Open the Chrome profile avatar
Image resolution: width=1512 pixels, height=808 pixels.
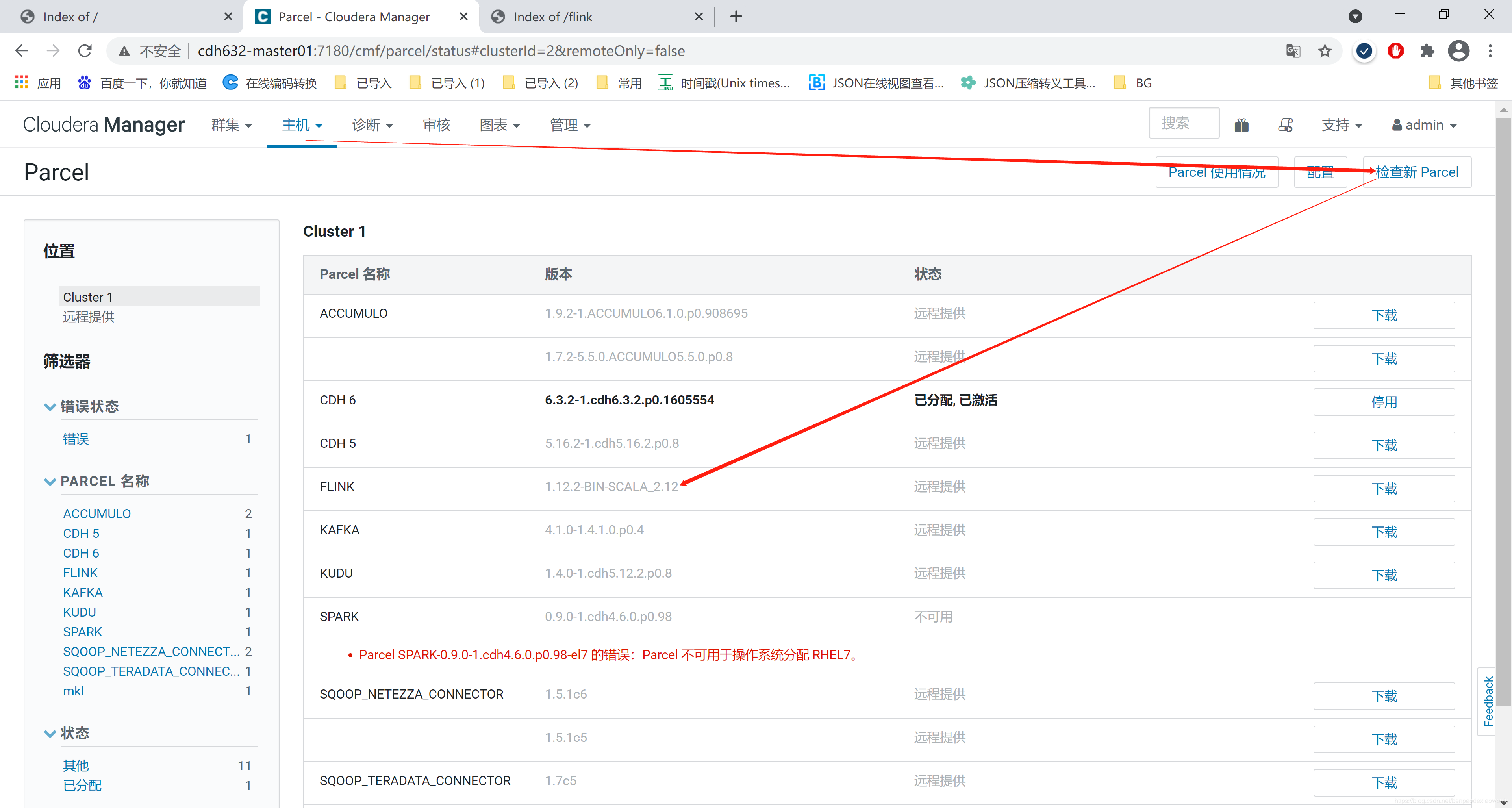click(1458, 51)
